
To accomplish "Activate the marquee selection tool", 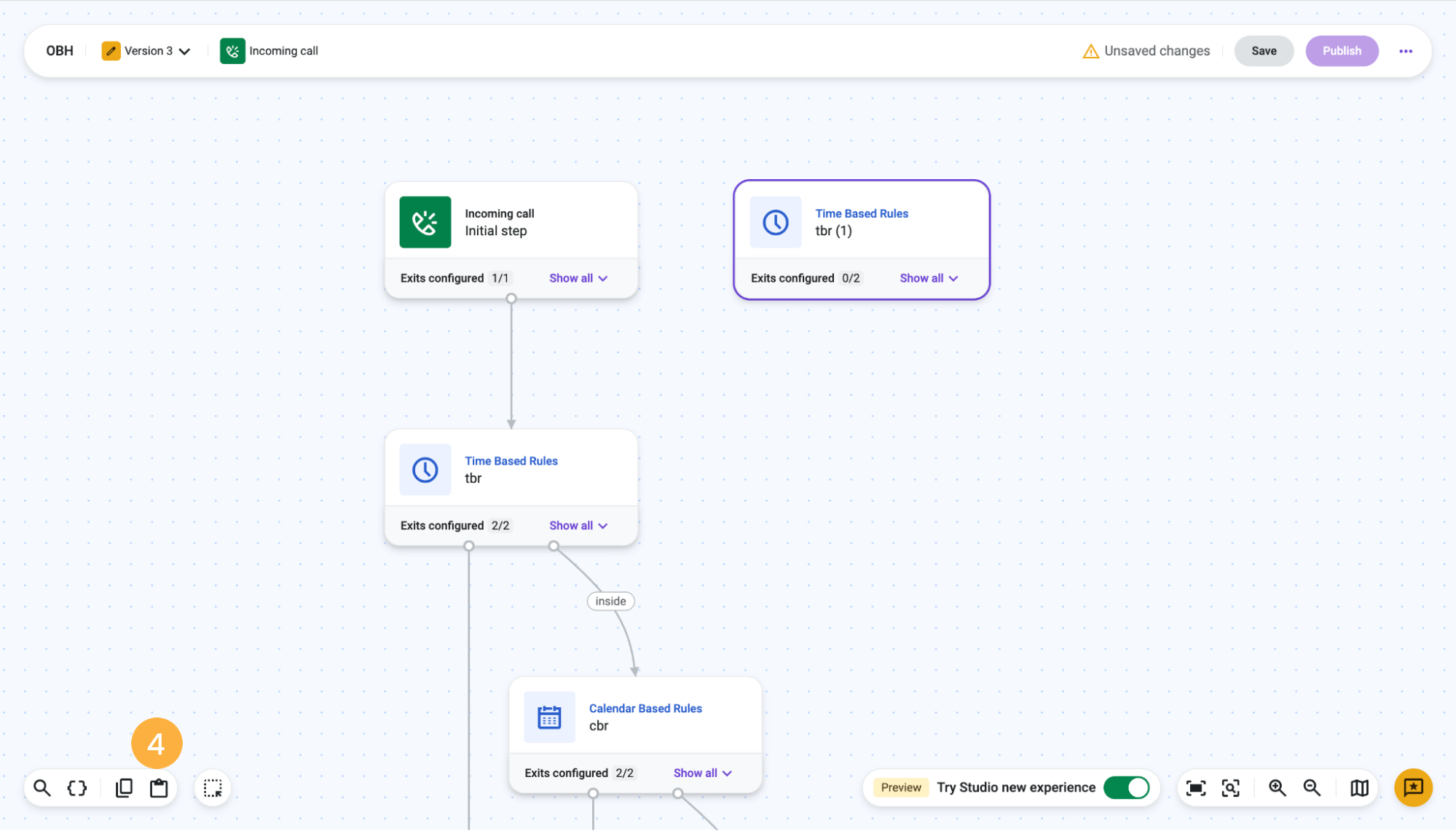I will pos(213,788).
